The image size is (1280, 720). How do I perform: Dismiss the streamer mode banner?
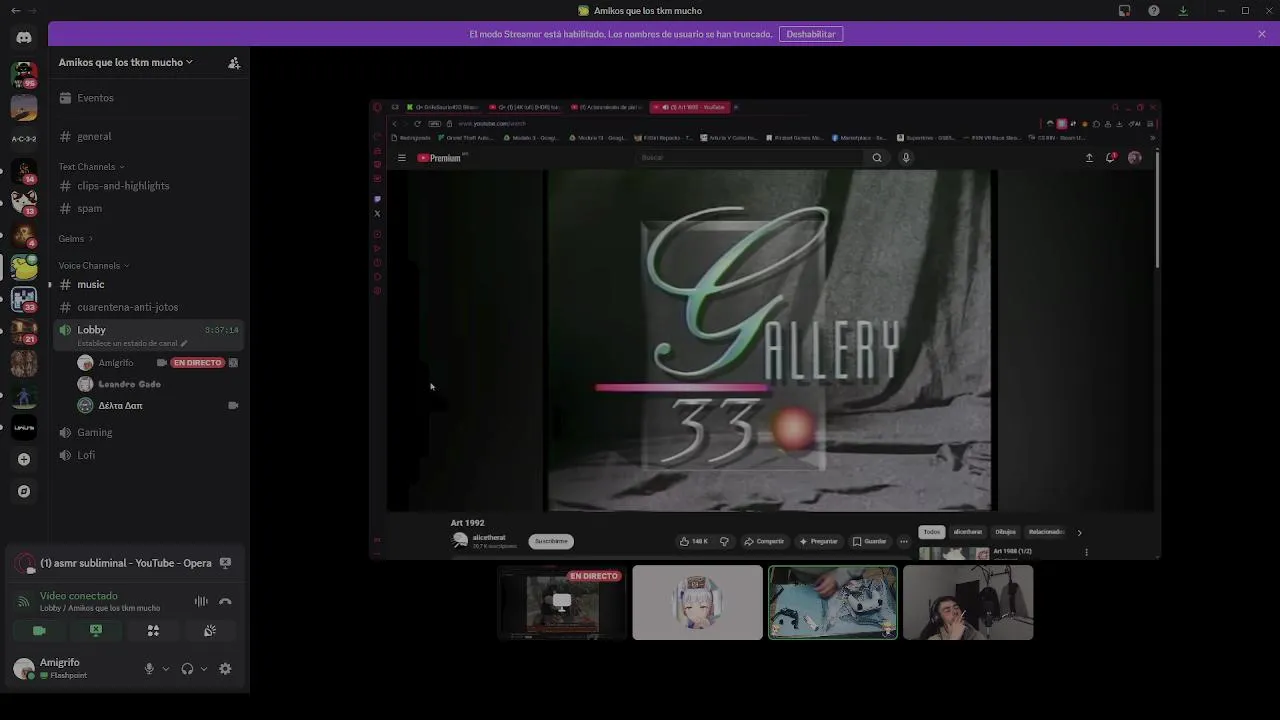click(1262, 34)
